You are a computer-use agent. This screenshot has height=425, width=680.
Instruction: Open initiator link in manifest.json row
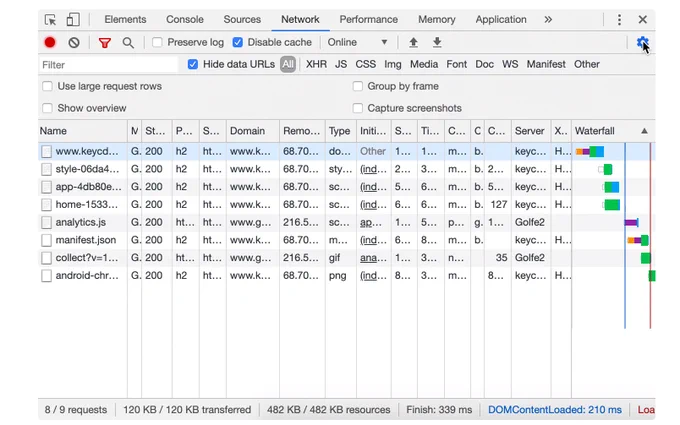point(373,240)
